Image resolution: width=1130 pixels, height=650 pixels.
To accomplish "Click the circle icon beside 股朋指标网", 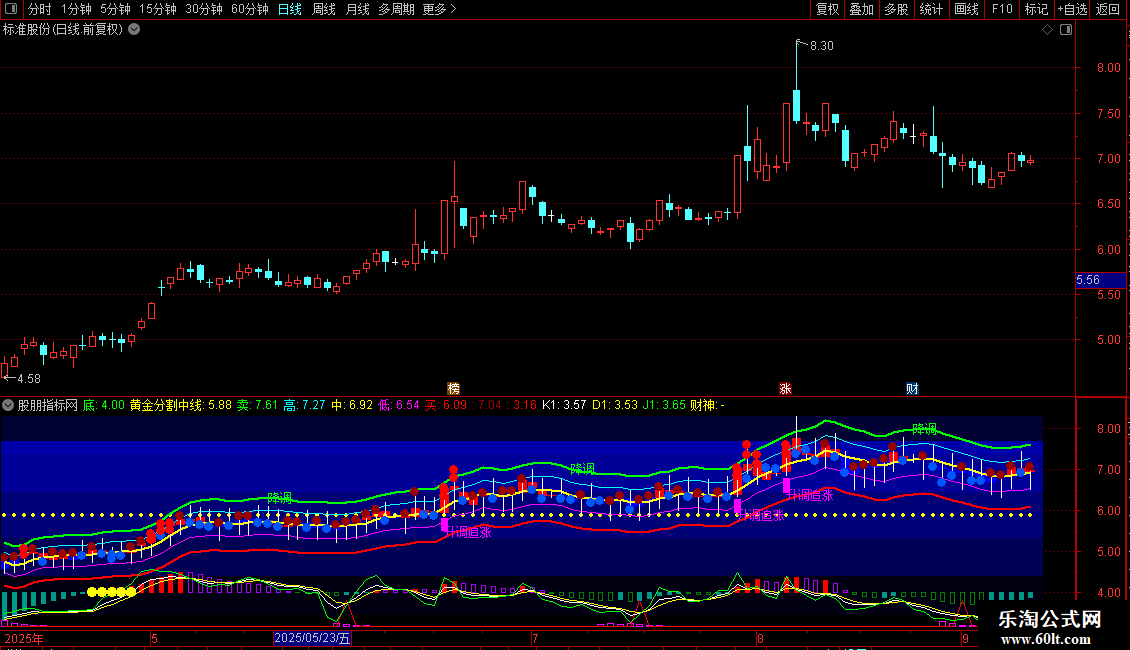I will [8, 405].
